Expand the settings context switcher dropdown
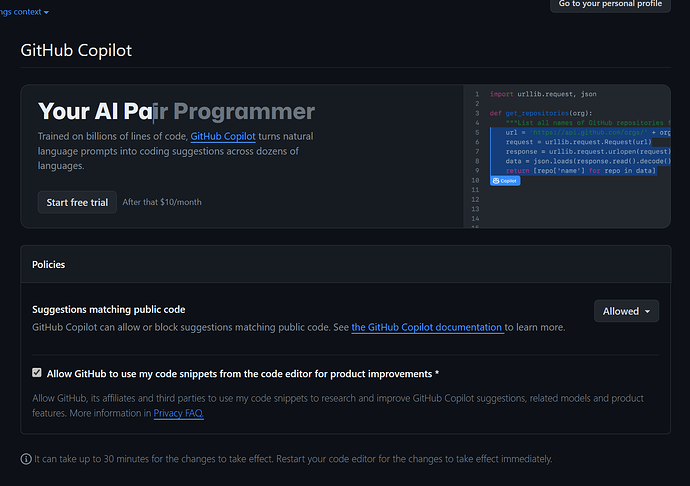Viewport: 690px width, 486px height. point(24,12)
